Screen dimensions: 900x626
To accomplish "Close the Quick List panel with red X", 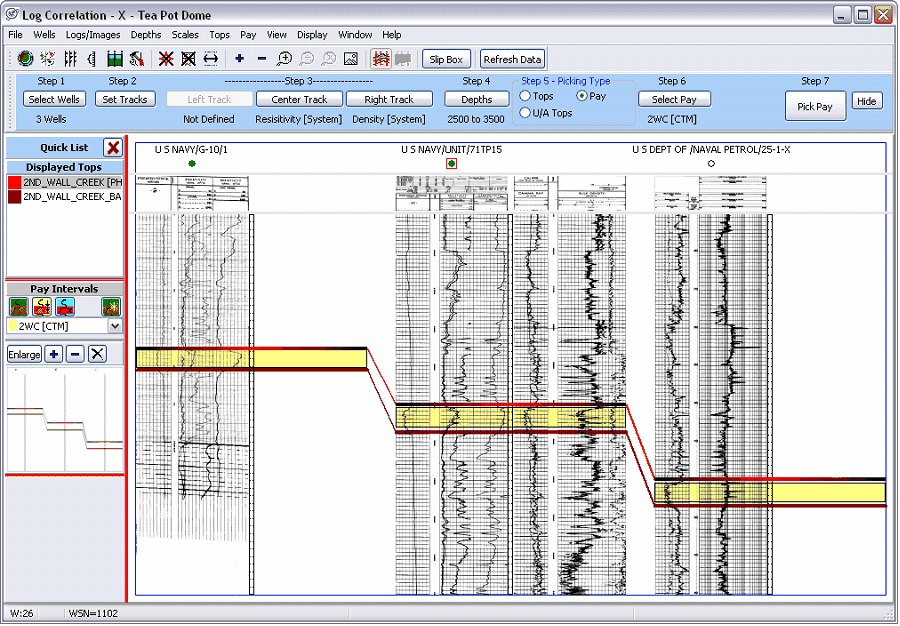I will [113, 147].
